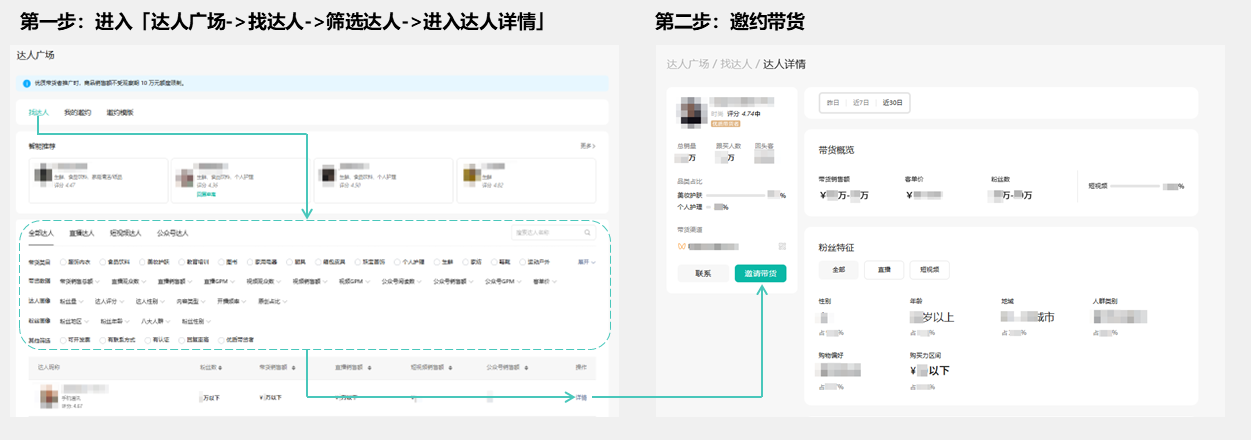Switch to the 邀约模板 tab

[x=120, y=112]
